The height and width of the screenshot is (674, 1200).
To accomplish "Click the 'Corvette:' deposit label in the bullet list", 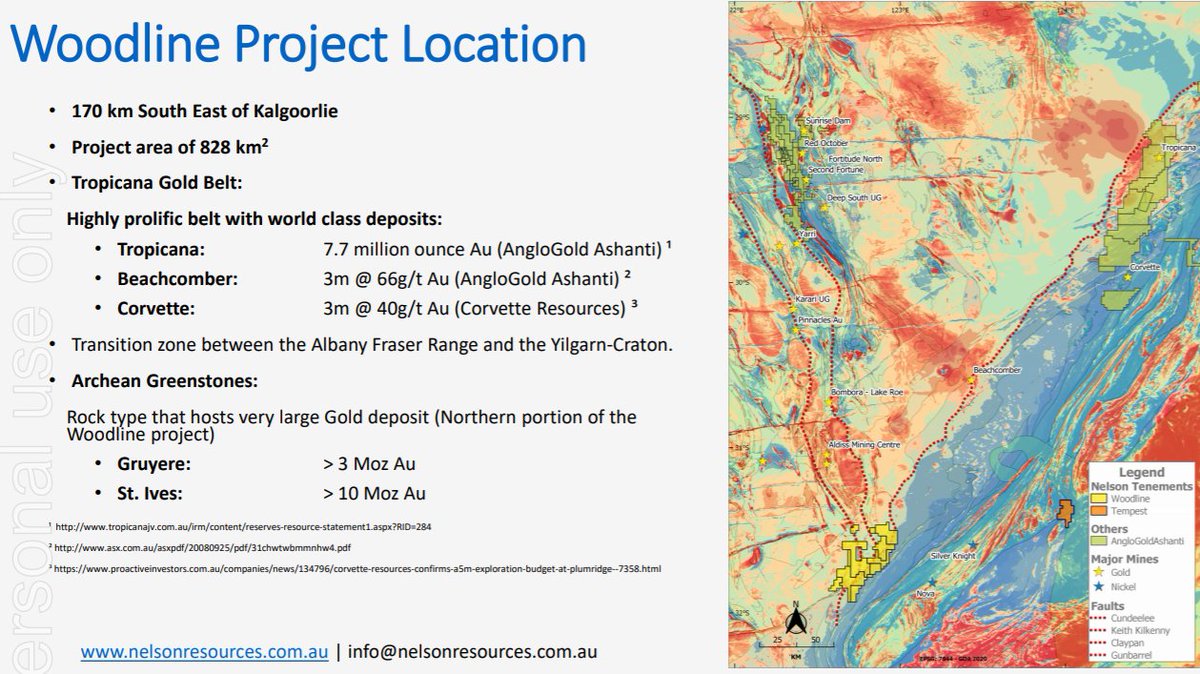I will [155, 308].
